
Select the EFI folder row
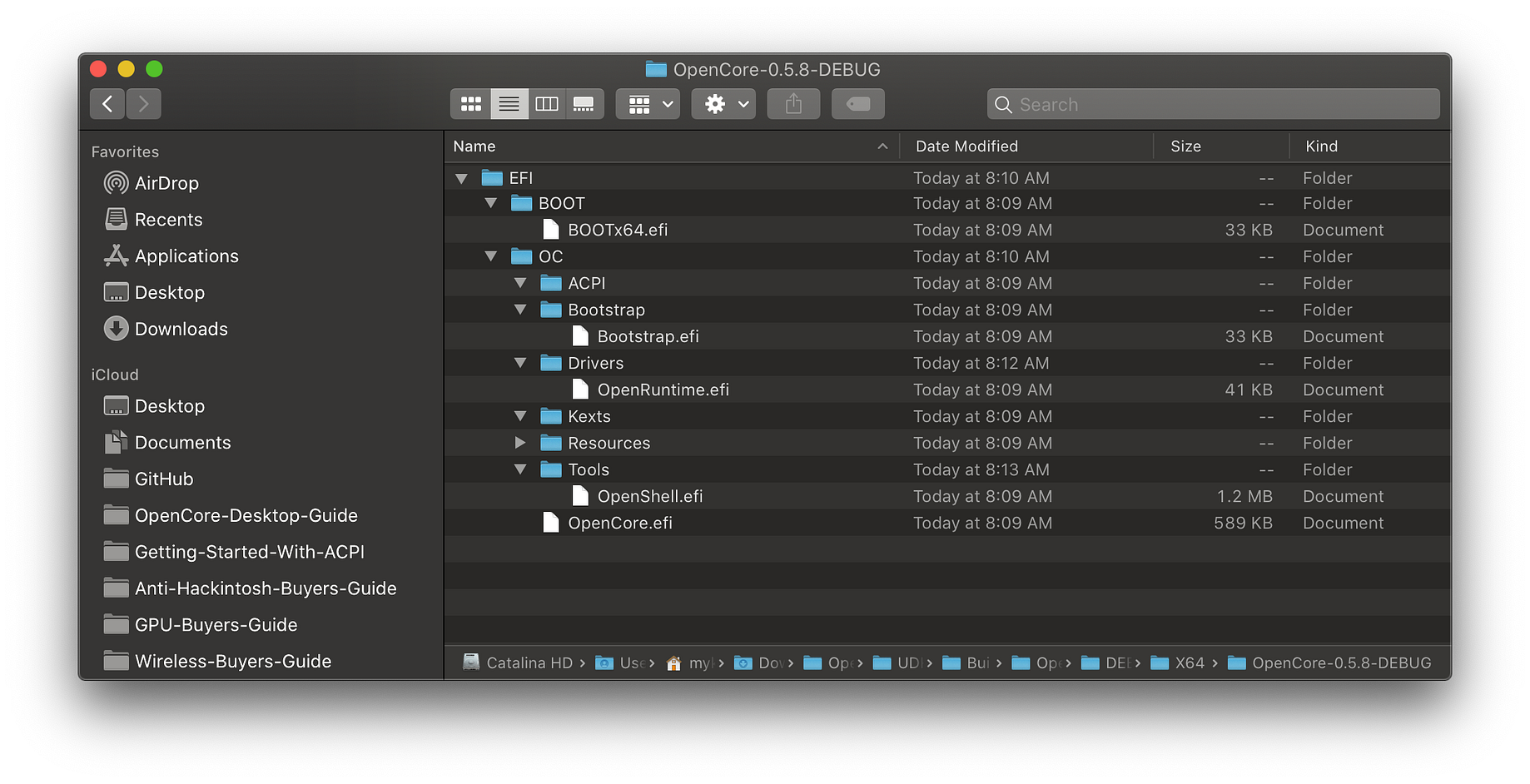point(947,178)
